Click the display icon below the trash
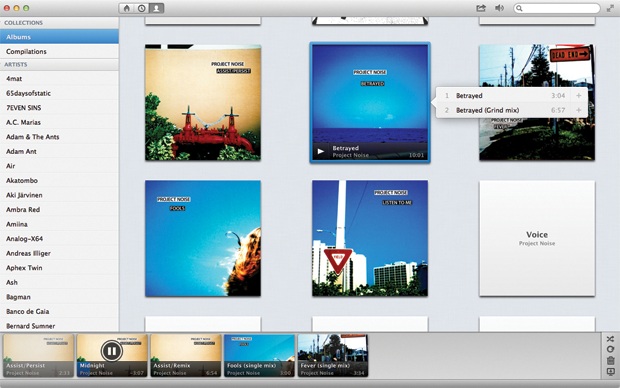620x388 pixels. (x=611, y=371)
